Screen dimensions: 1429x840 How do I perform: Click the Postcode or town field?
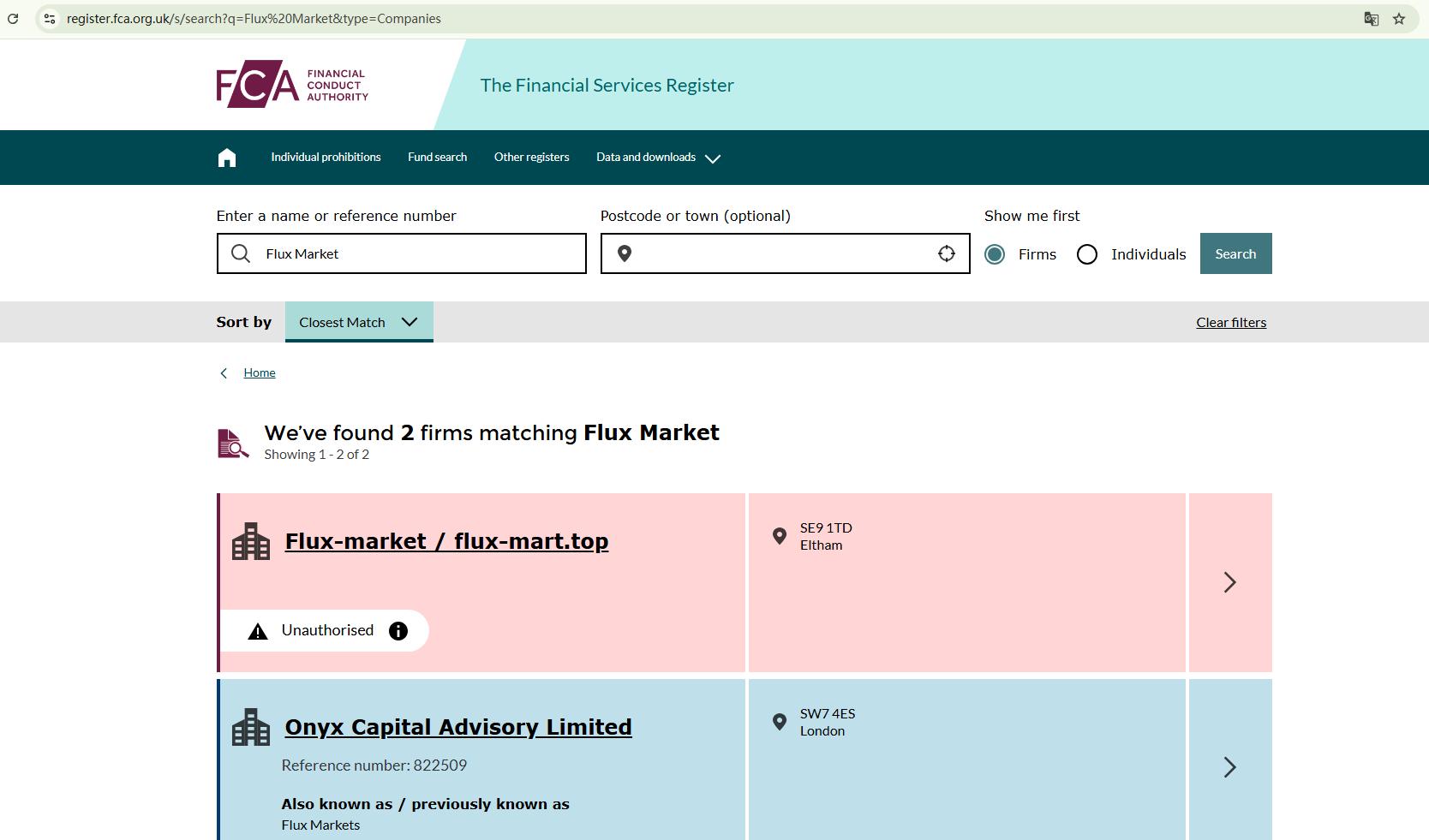[785, 253]
